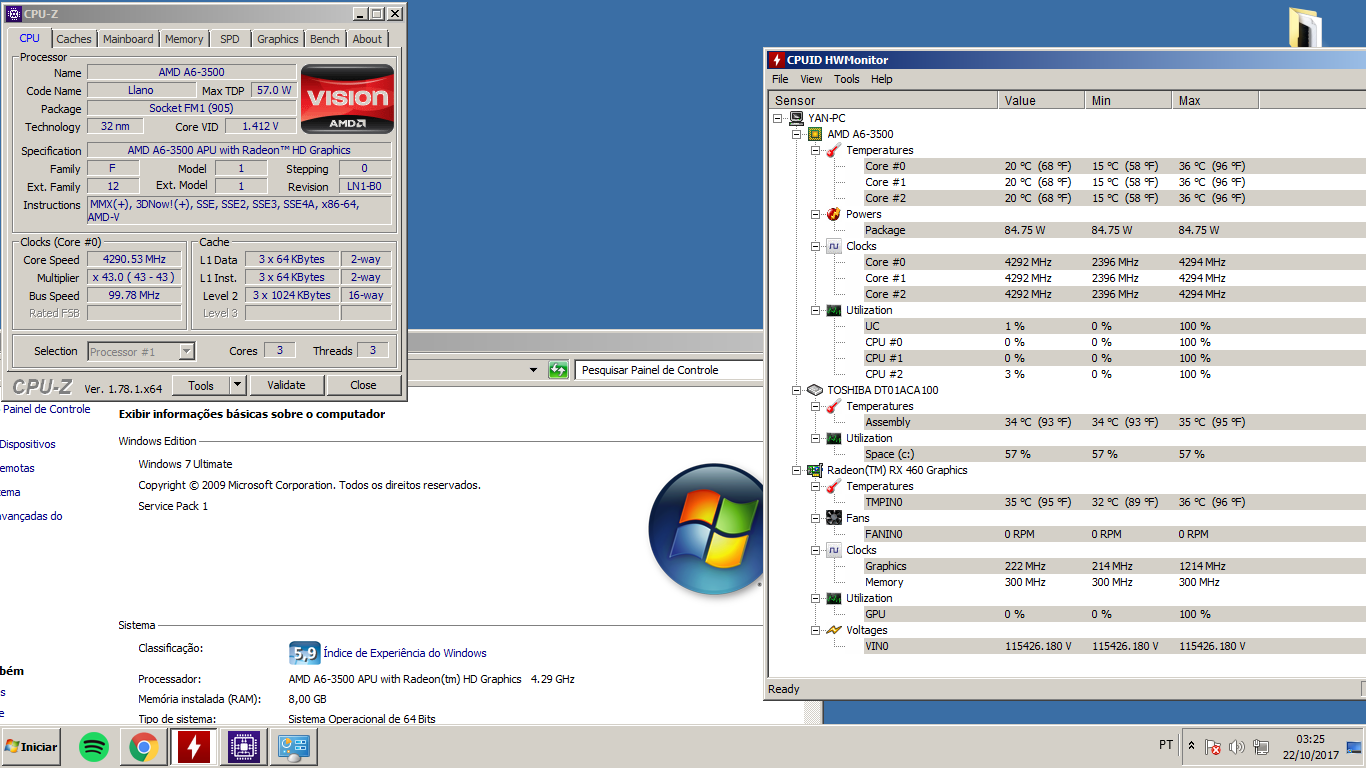Click the AMD A6-3500 CPU chip icon
Image resolution: width=1366 pixels, height=768 pixels.
click(x=815, y=134)
